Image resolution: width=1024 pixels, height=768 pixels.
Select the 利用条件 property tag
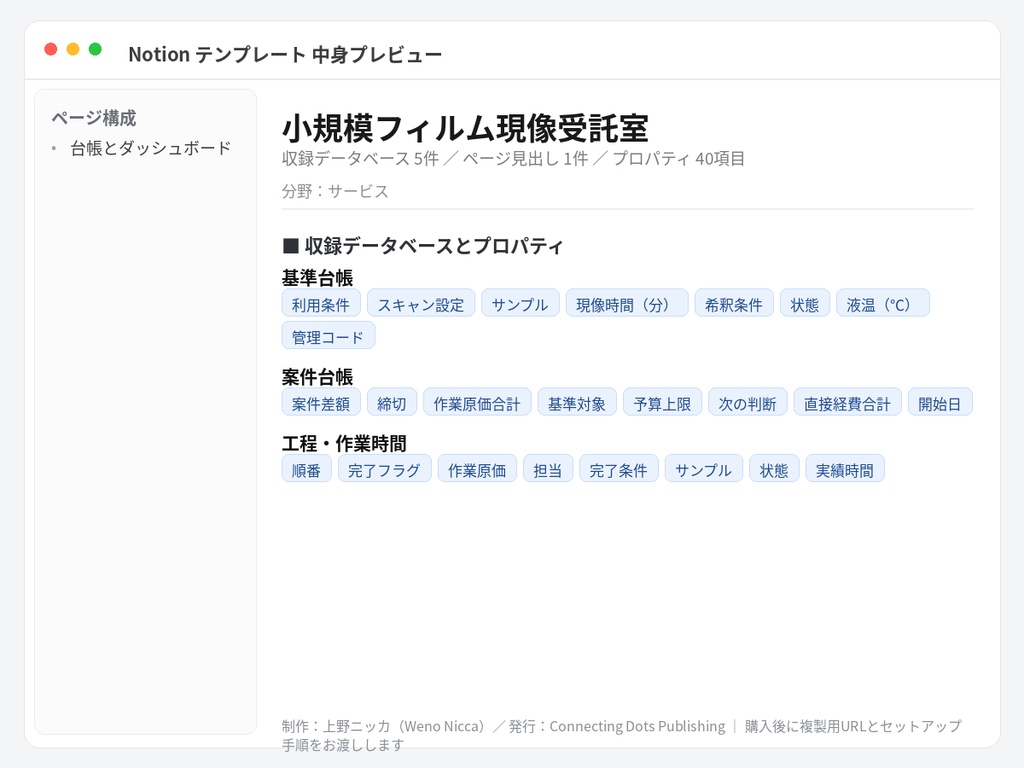(x=321, y=303)
